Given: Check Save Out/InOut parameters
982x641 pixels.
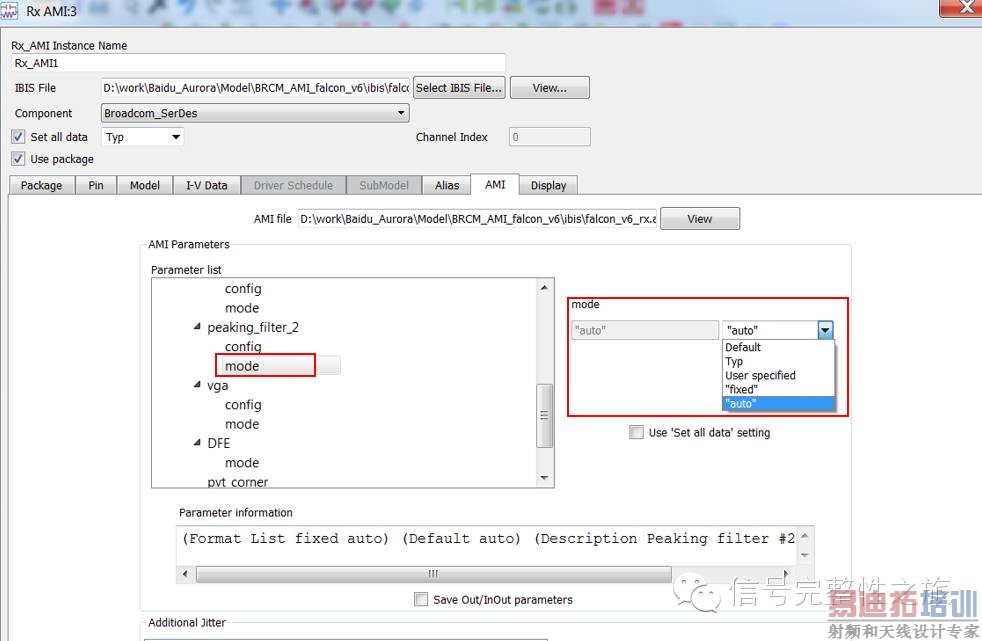Looking at the screenshot, I should tap(421, 599).
